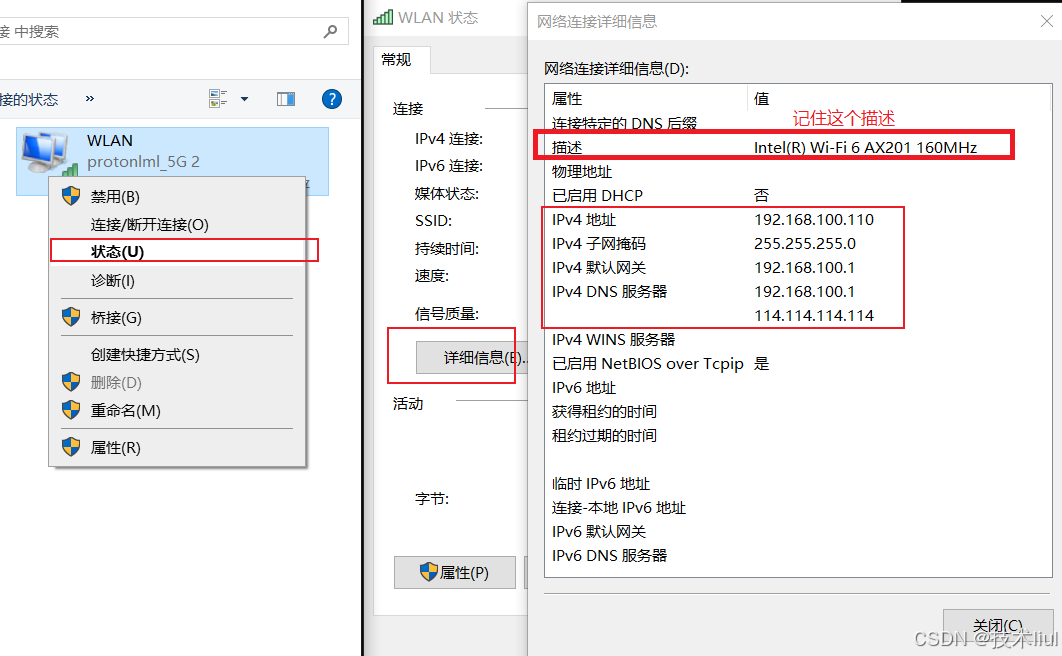Choose 重命名(M) in the context menu
Image resolution: width=1062 pixels, height=656 pixels.
click(177, 411)
